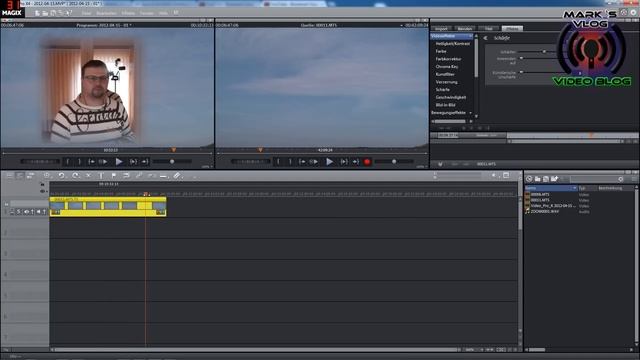Open the Fenster menu
640x360 pixels.
[147, 13]
